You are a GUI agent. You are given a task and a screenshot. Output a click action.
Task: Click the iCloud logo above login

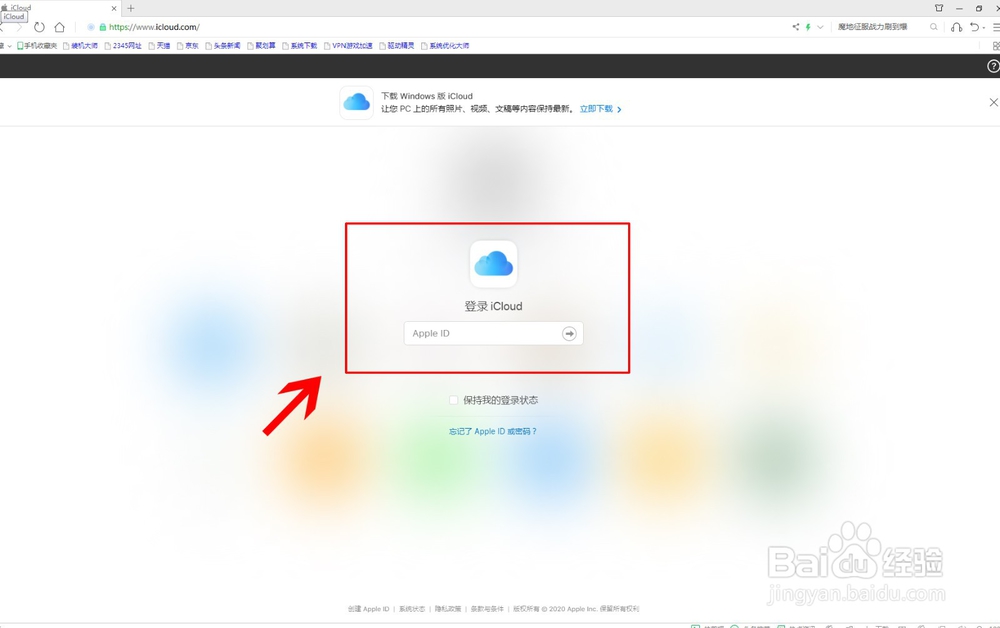coord(494,264)
